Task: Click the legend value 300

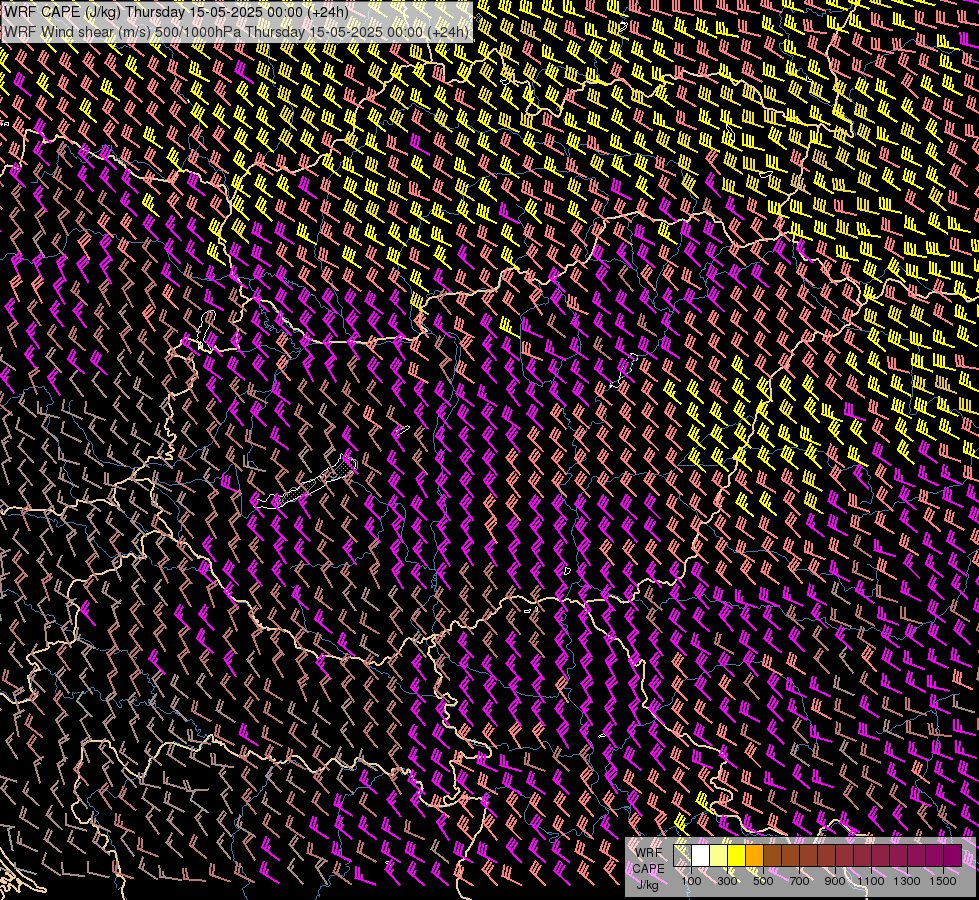Action: click(x=727, y=881)
